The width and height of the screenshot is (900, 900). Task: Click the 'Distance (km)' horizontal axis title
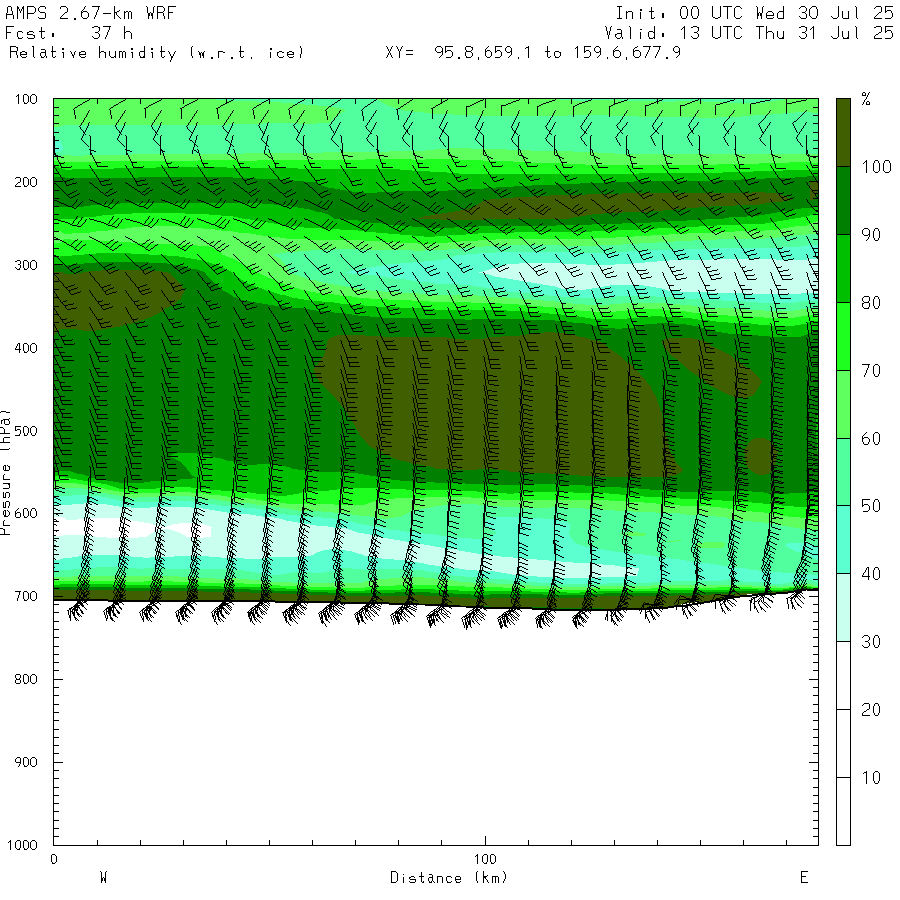449,878
